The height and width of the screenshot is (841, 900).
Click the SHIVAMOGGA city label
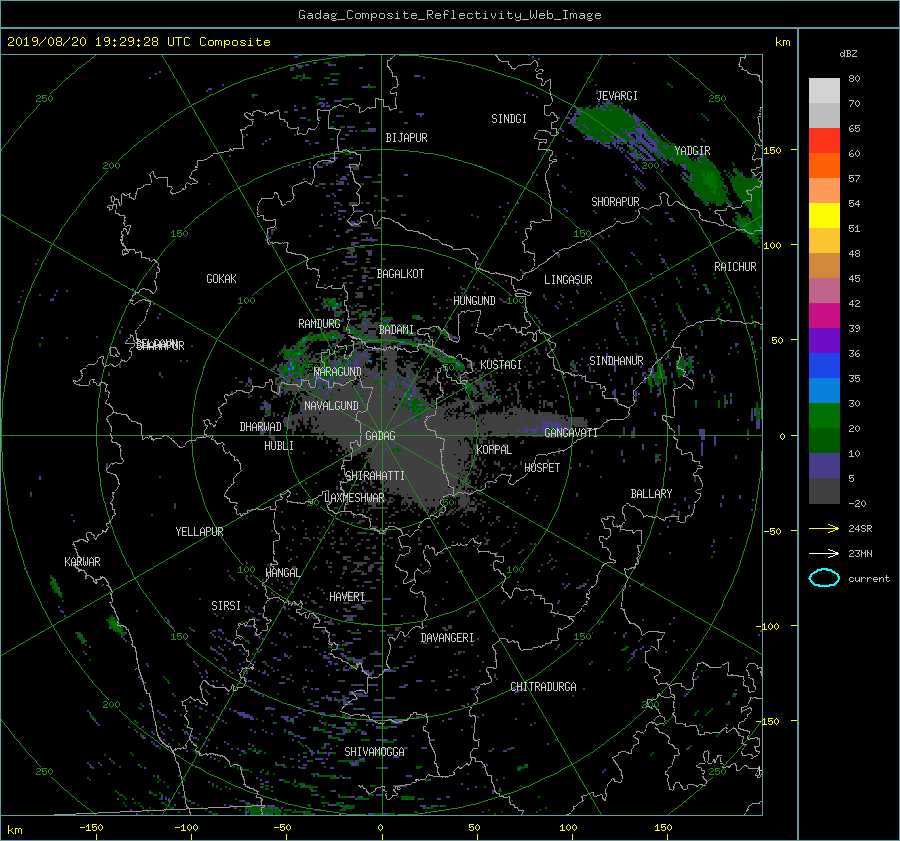374,752
